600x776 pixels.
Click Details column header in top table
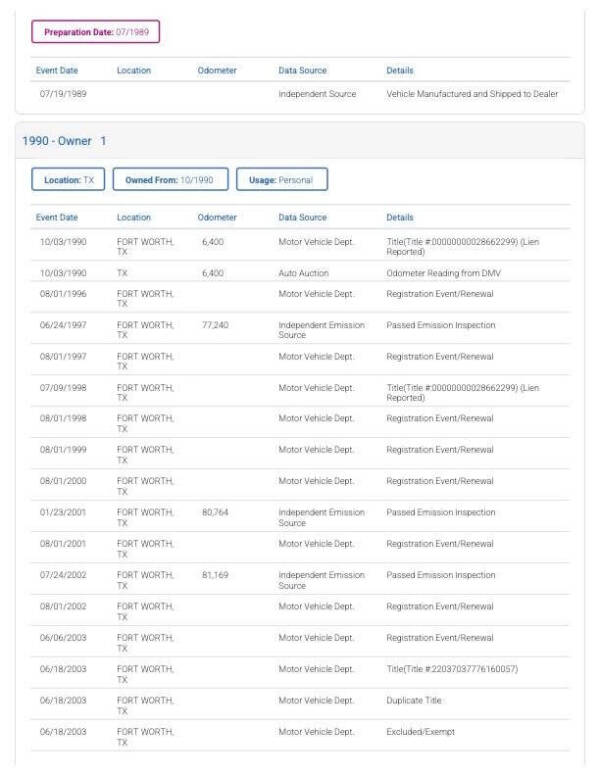pos(400,70)
